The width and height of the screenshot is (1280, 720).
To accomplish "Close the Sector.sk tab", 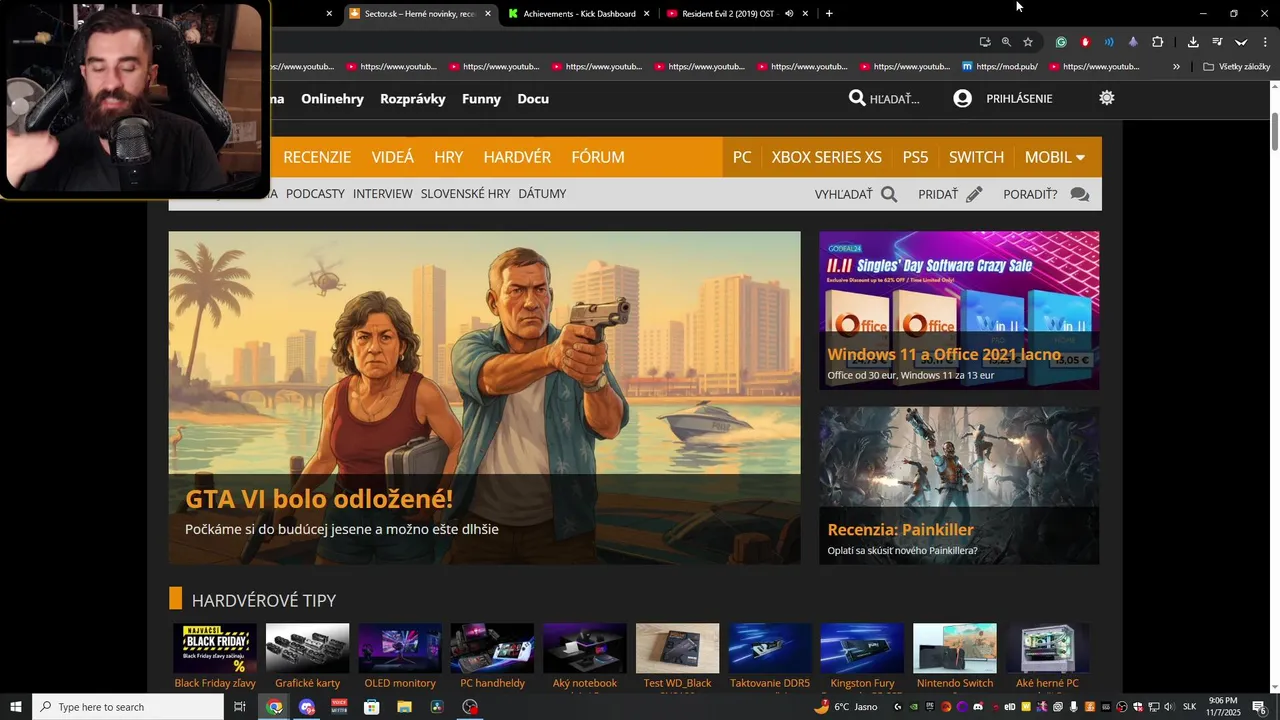I will click(488, 14).
